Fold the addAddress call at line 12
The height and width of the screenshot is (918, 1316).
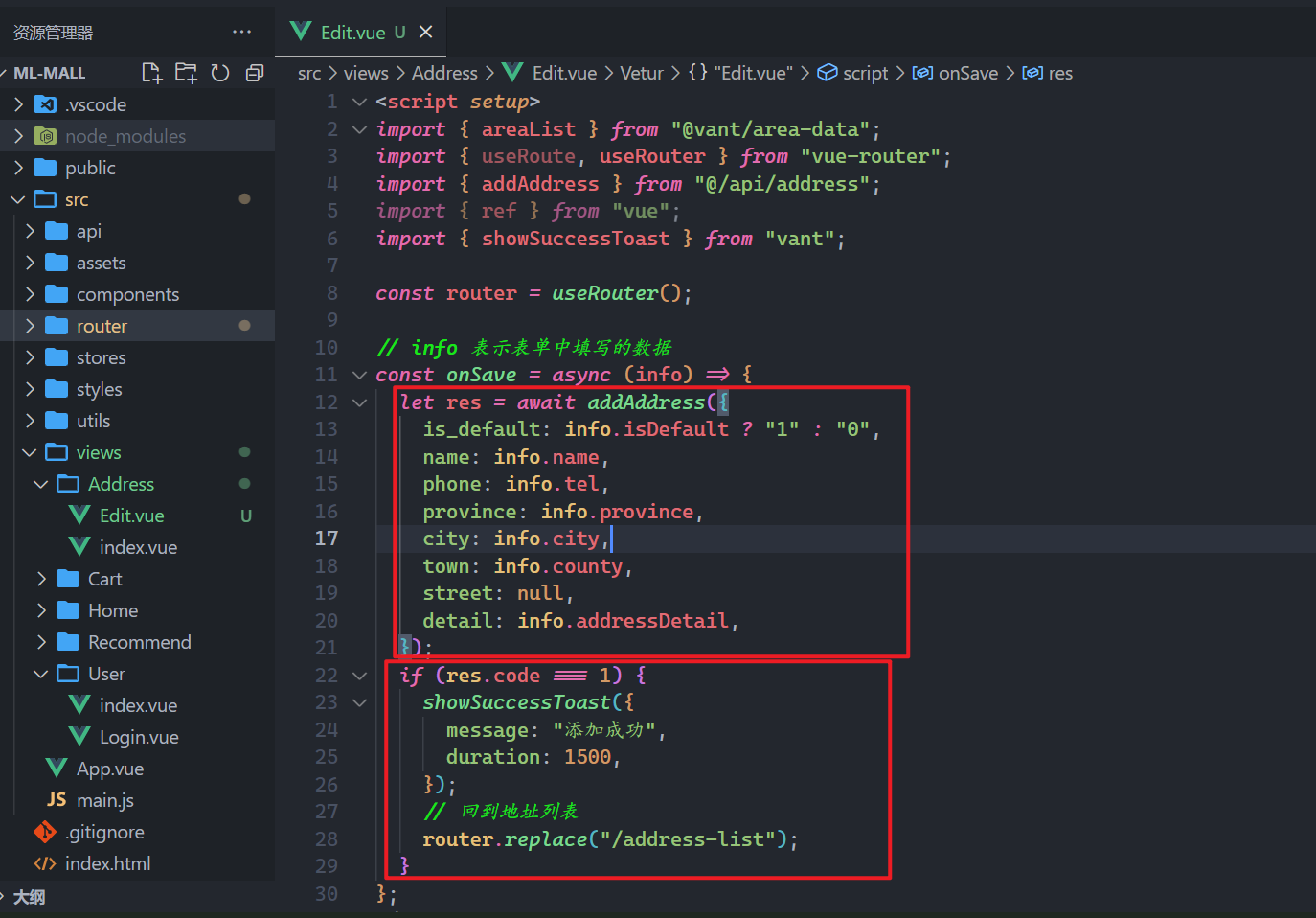[x=359, y=402]
